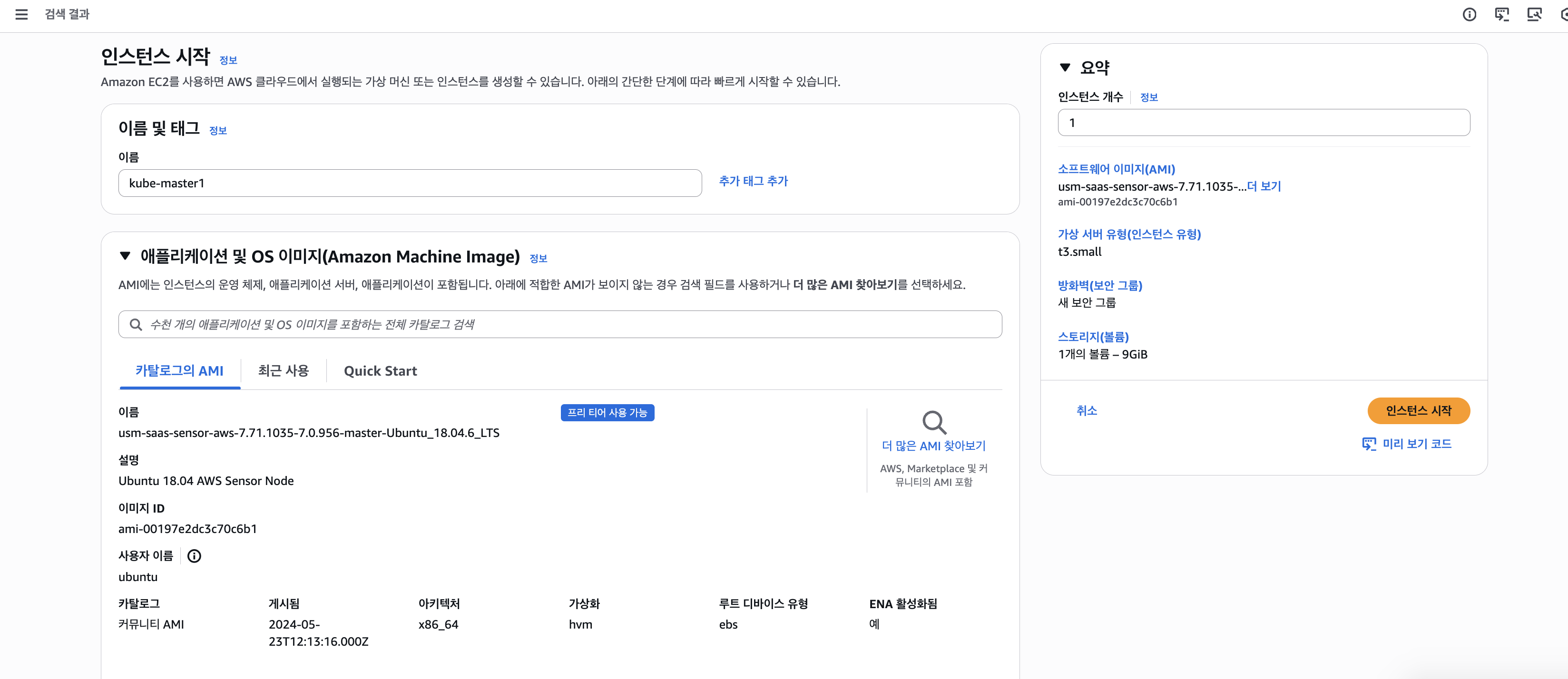The width and height of the screenshot is (1568, 679).
Task: Click the info circle icon in top bar
Action: [x=1469, y=14]
